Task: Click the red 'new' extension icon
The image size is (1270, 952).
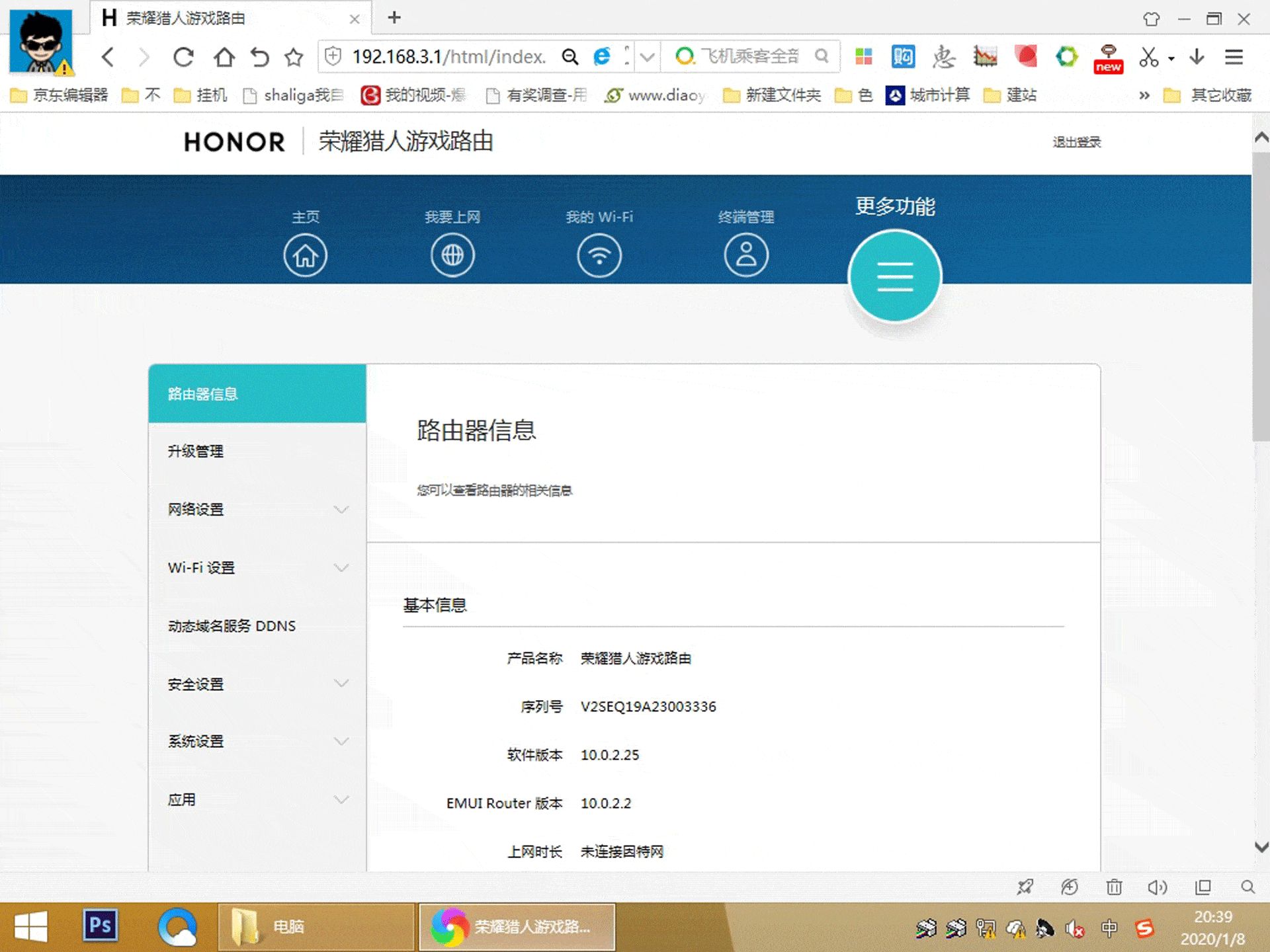Action: [1108, 58]
